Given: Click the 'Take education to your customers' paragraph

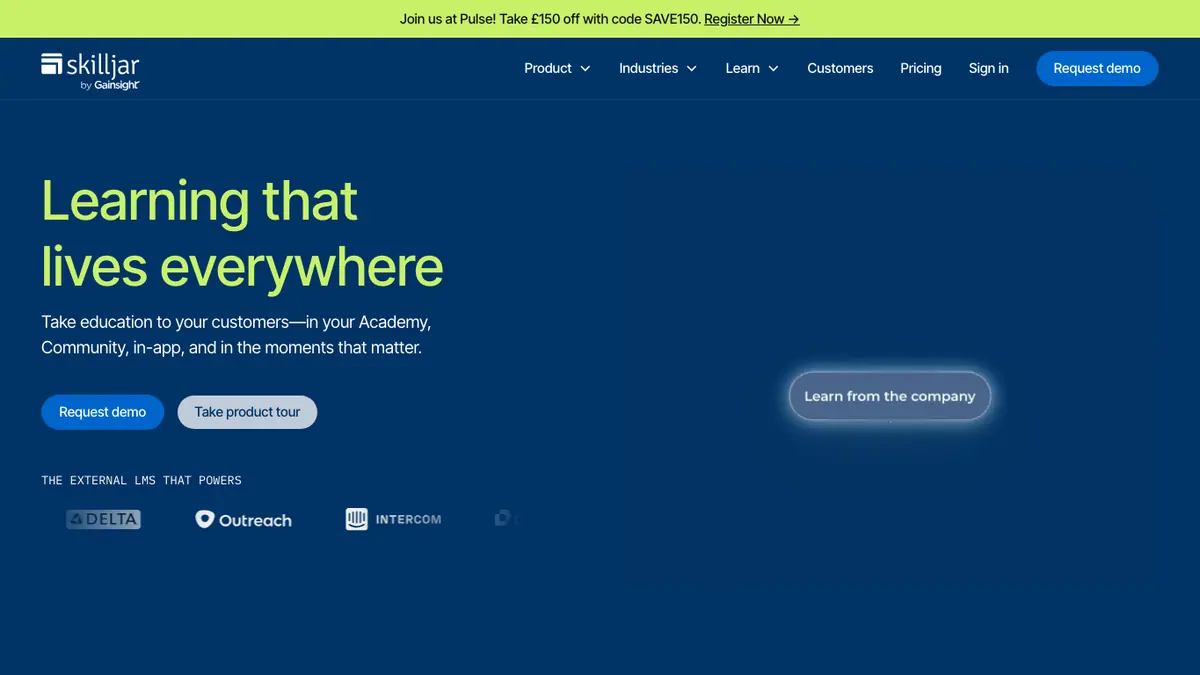Looking at the screenshot, I should coord(236,336).
